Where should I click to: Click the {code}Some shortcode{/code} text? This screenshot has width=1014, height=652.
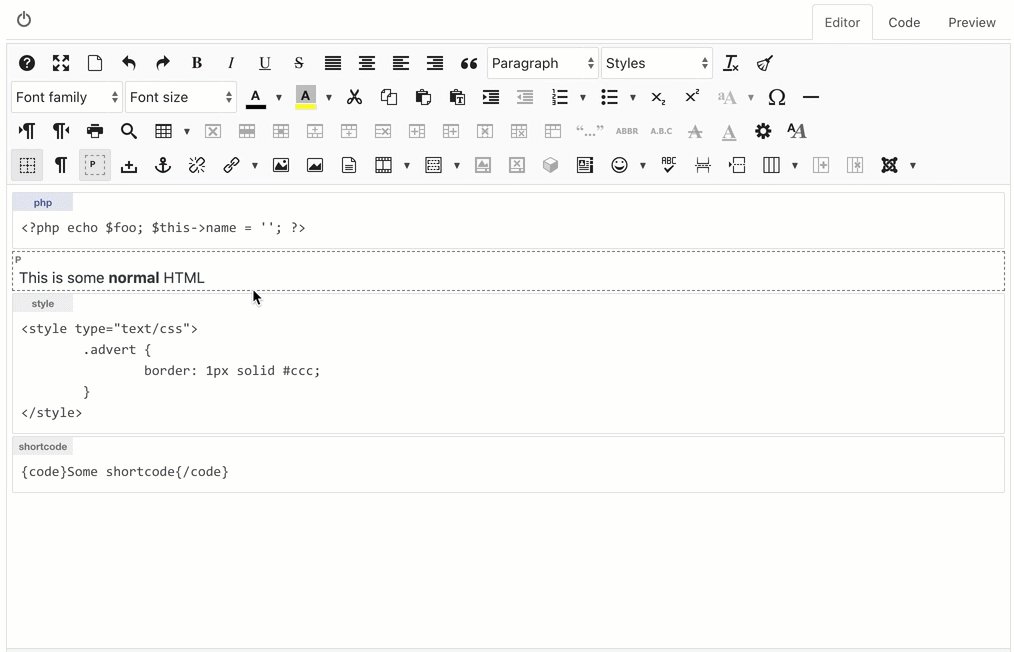[125, 472]
